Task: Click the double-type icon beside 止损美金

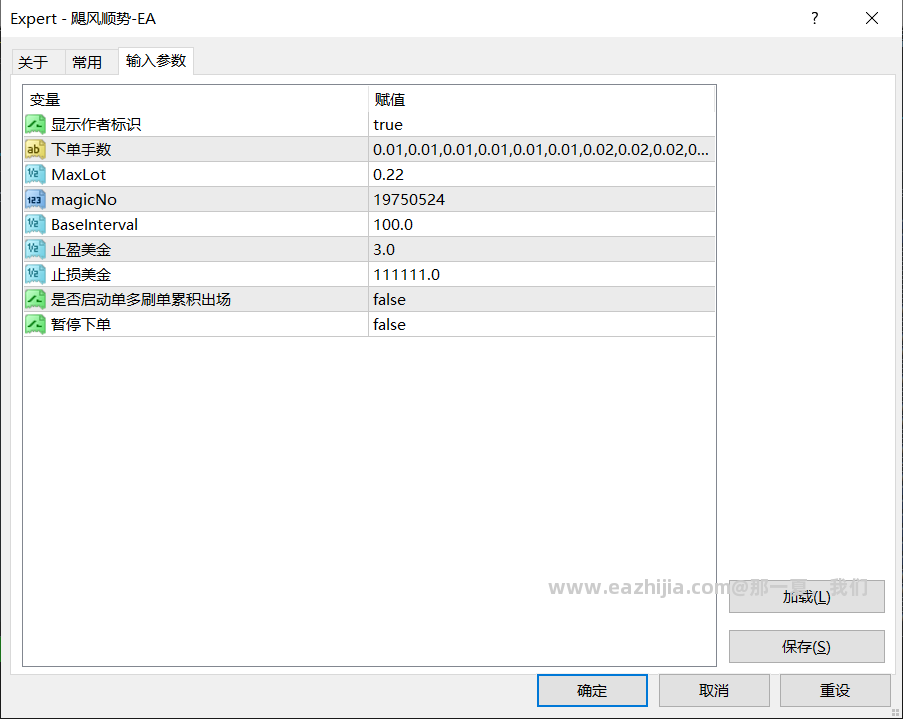Action: click(x=35, y=274)
